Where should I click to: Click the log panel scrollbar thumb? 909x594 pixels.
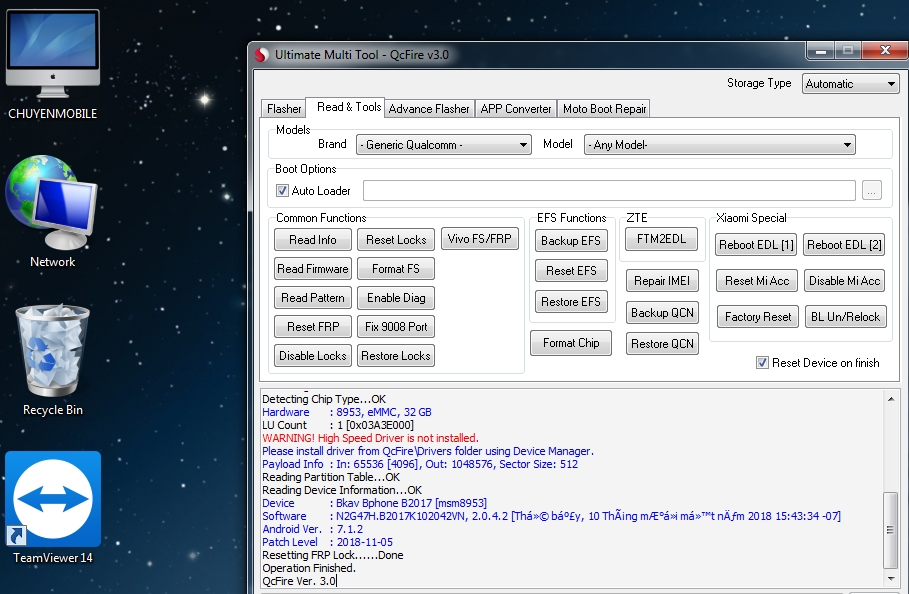pyautogui.click(x=890, y=530)
